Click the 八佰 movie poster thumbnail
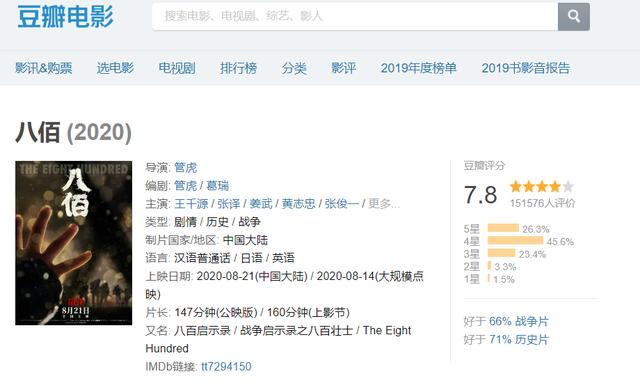Screen dimensions: 640x390 [x=73, y=243]
